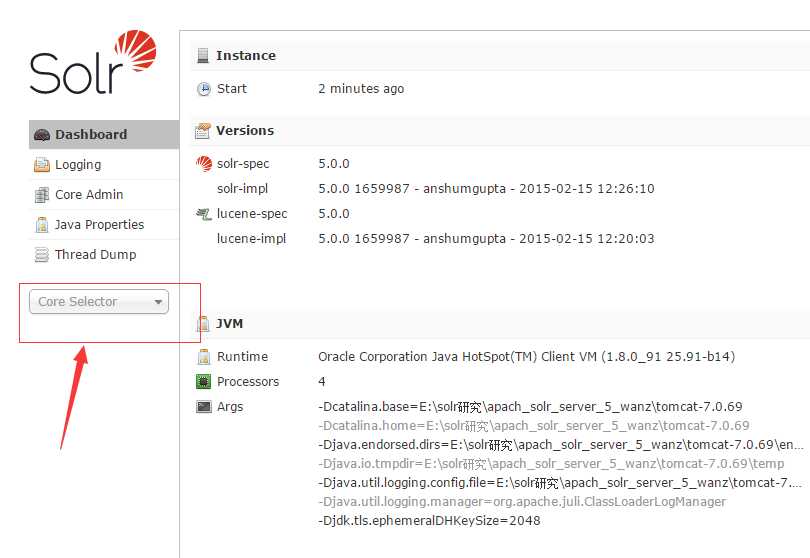Click the Logging folder icon

tap(41, 165)
